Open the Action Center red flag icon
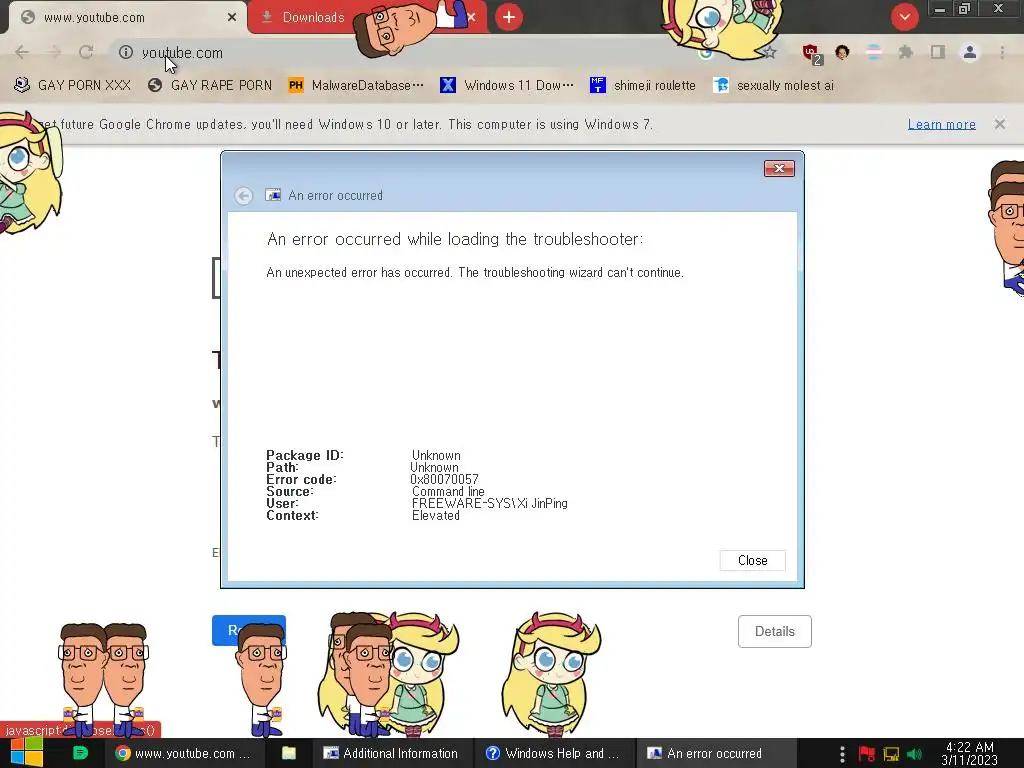This screenshot has width=1024, height=768. pos(867,754)
